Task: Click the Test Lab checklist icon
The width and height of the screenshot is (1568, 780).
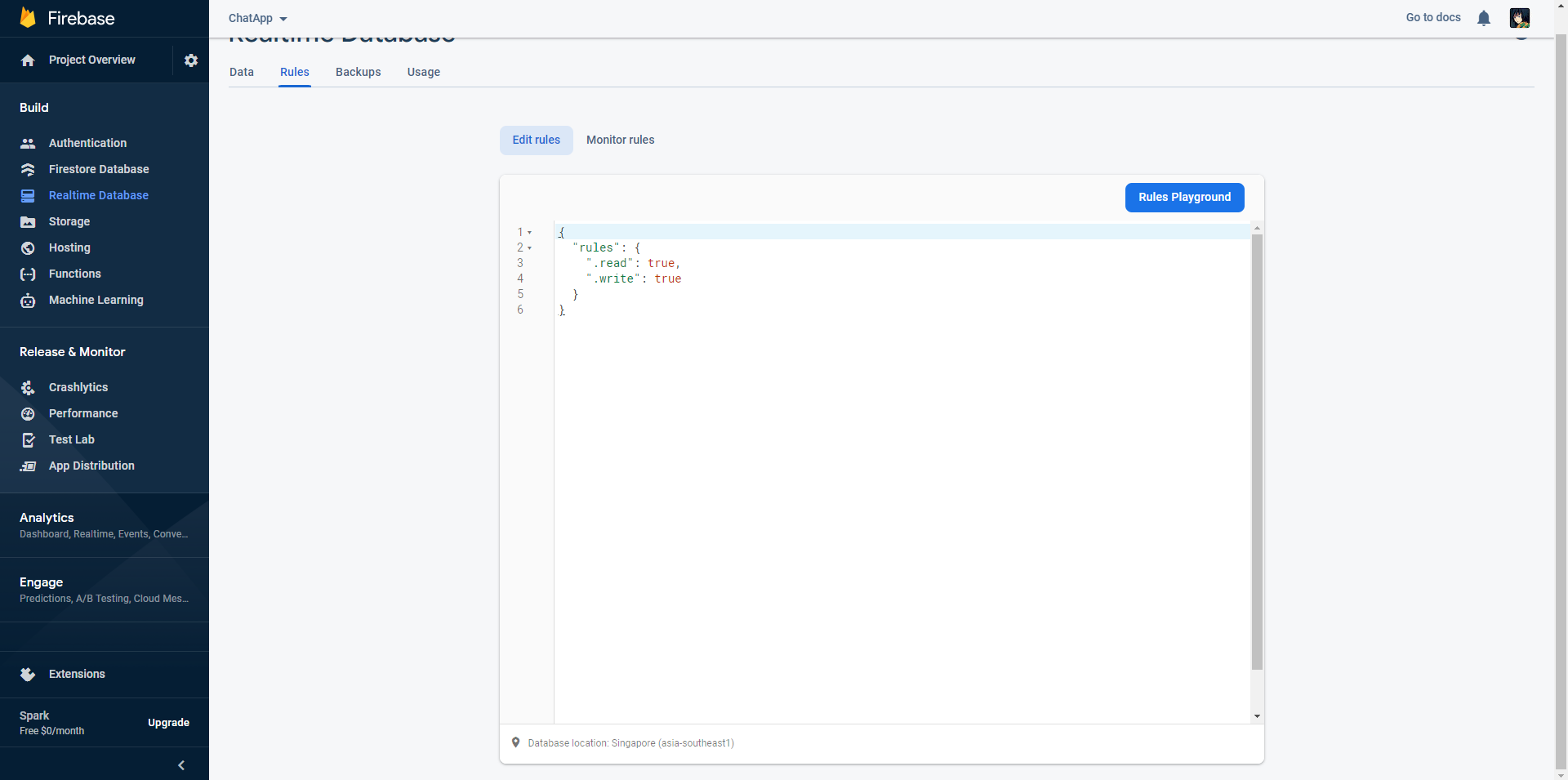Action: tap(28, 439)
